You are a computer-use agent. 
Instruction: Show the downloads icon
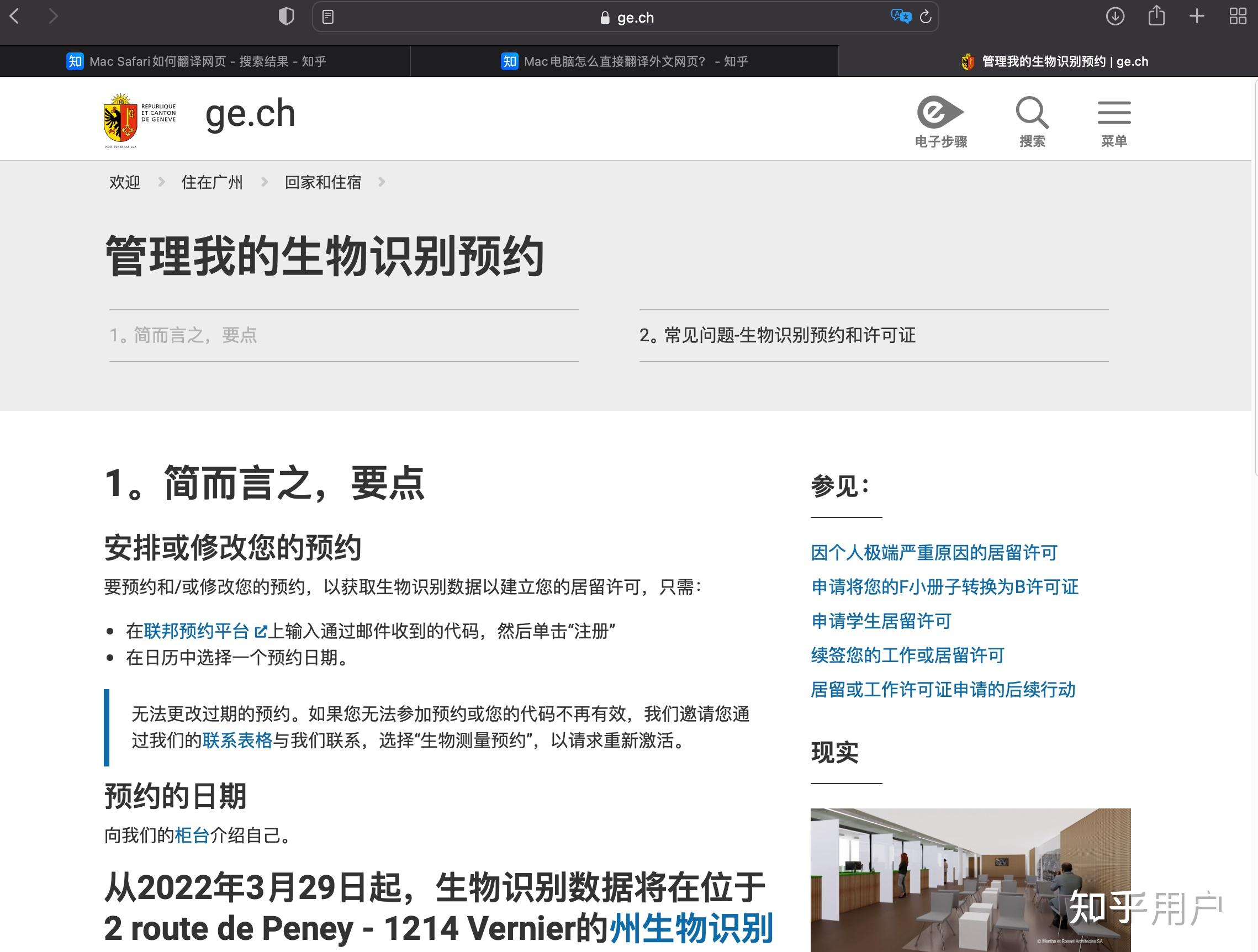point(1116,16)
